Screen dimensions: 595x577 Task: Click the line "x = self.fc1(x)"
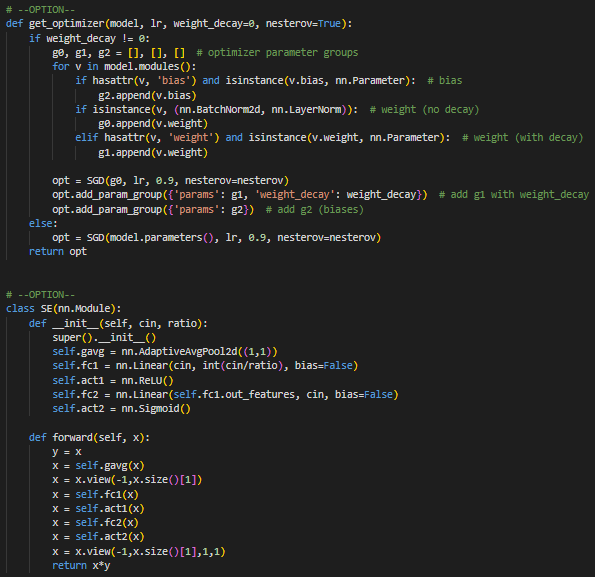click(x=95, y=495)
